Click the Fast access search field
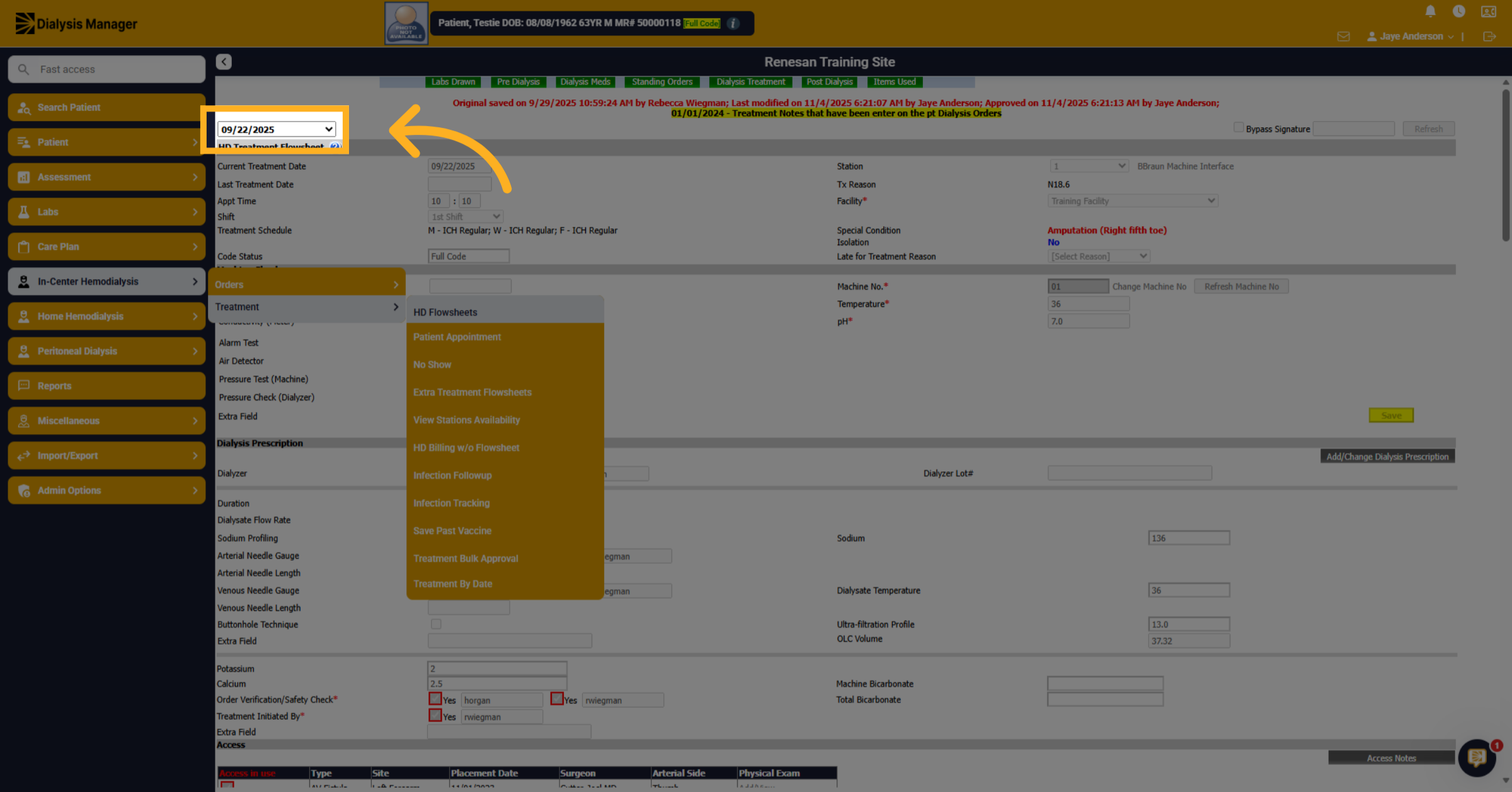Image resolution: width=1512 pixels, height=792 pixels. tap(106, 69)
